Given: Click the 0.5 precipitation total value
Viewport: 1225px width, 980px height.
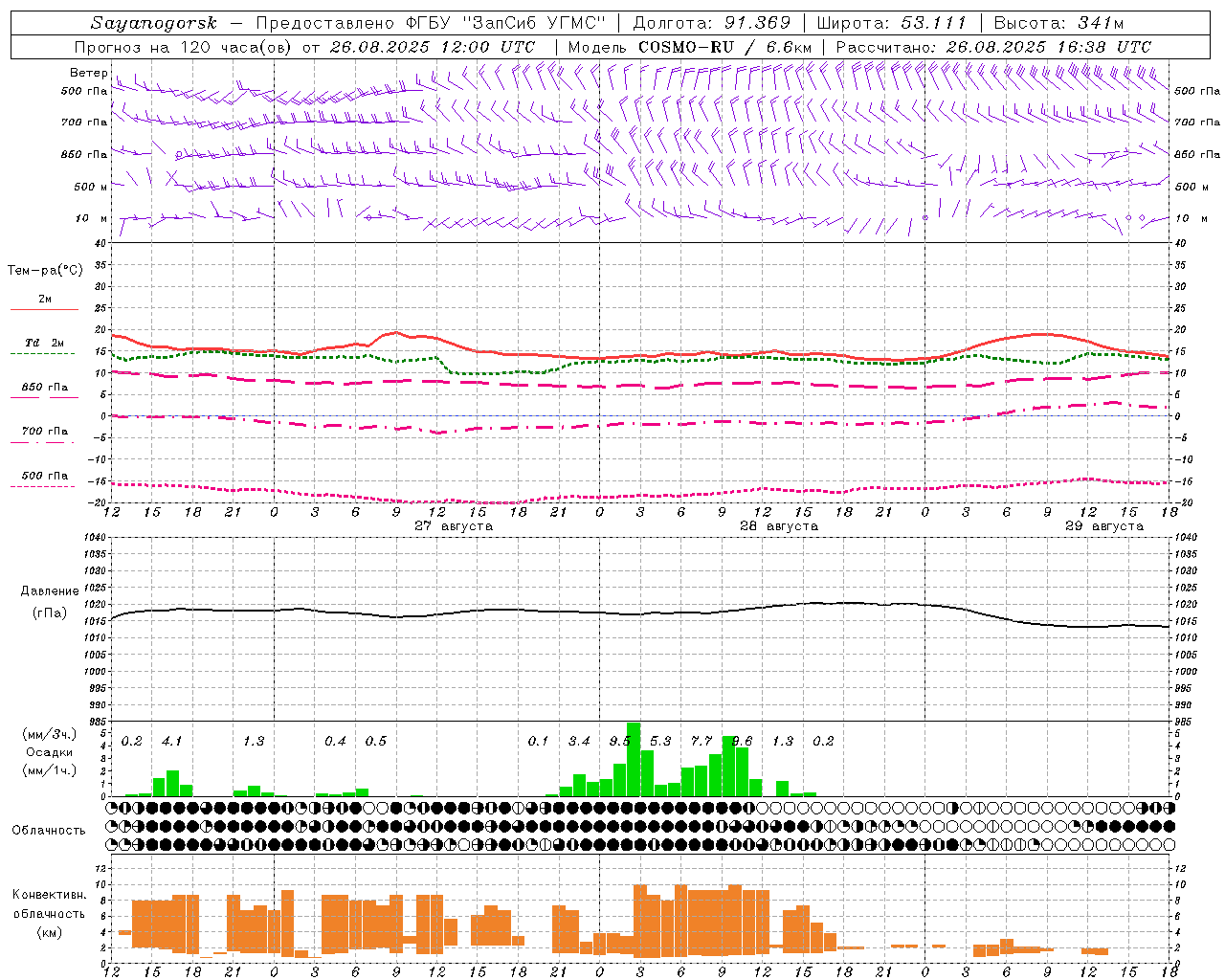Looking at the screenshot, I should [x=376, y=741].
